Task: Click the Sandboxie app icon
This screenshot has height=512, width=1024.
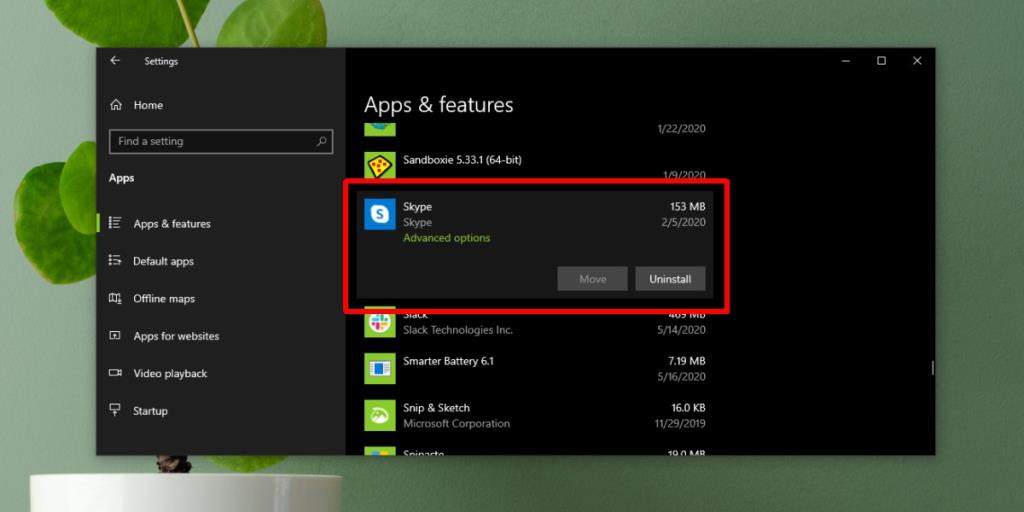Action: point(379,167)
